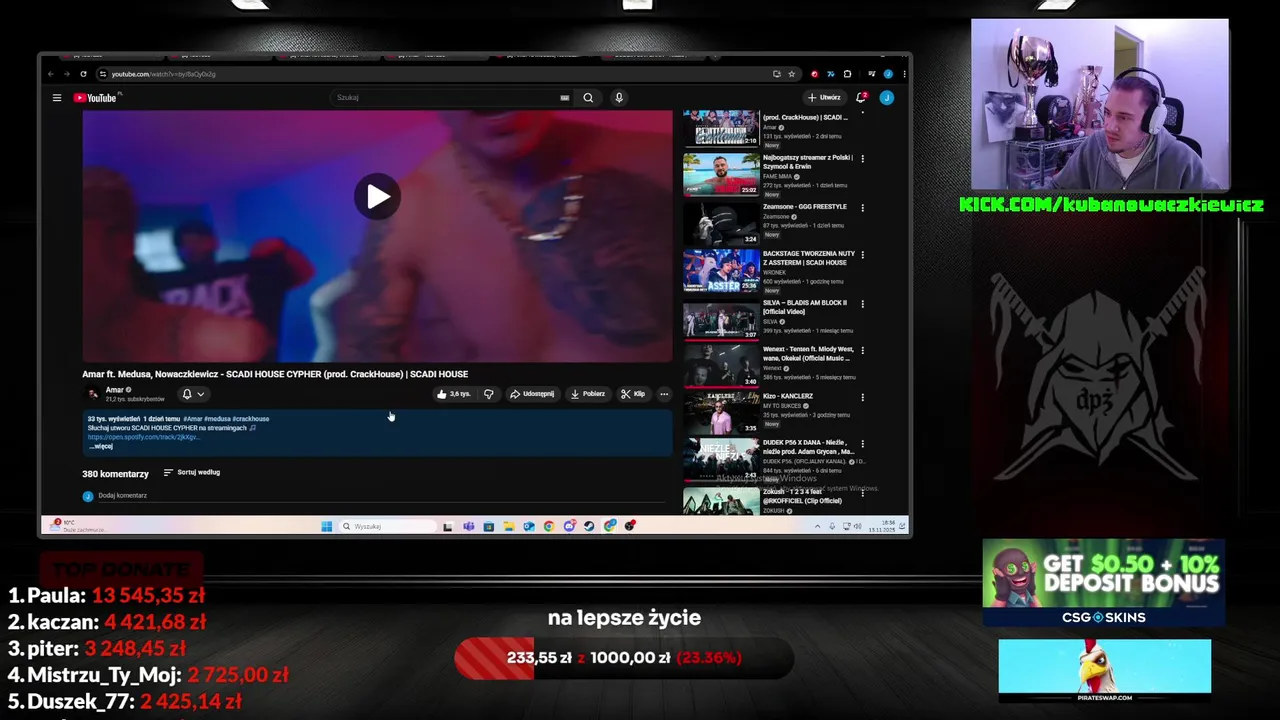Open the Spotify link in the description
This screenshot has width=1280, height=720.
coord(143,437)
